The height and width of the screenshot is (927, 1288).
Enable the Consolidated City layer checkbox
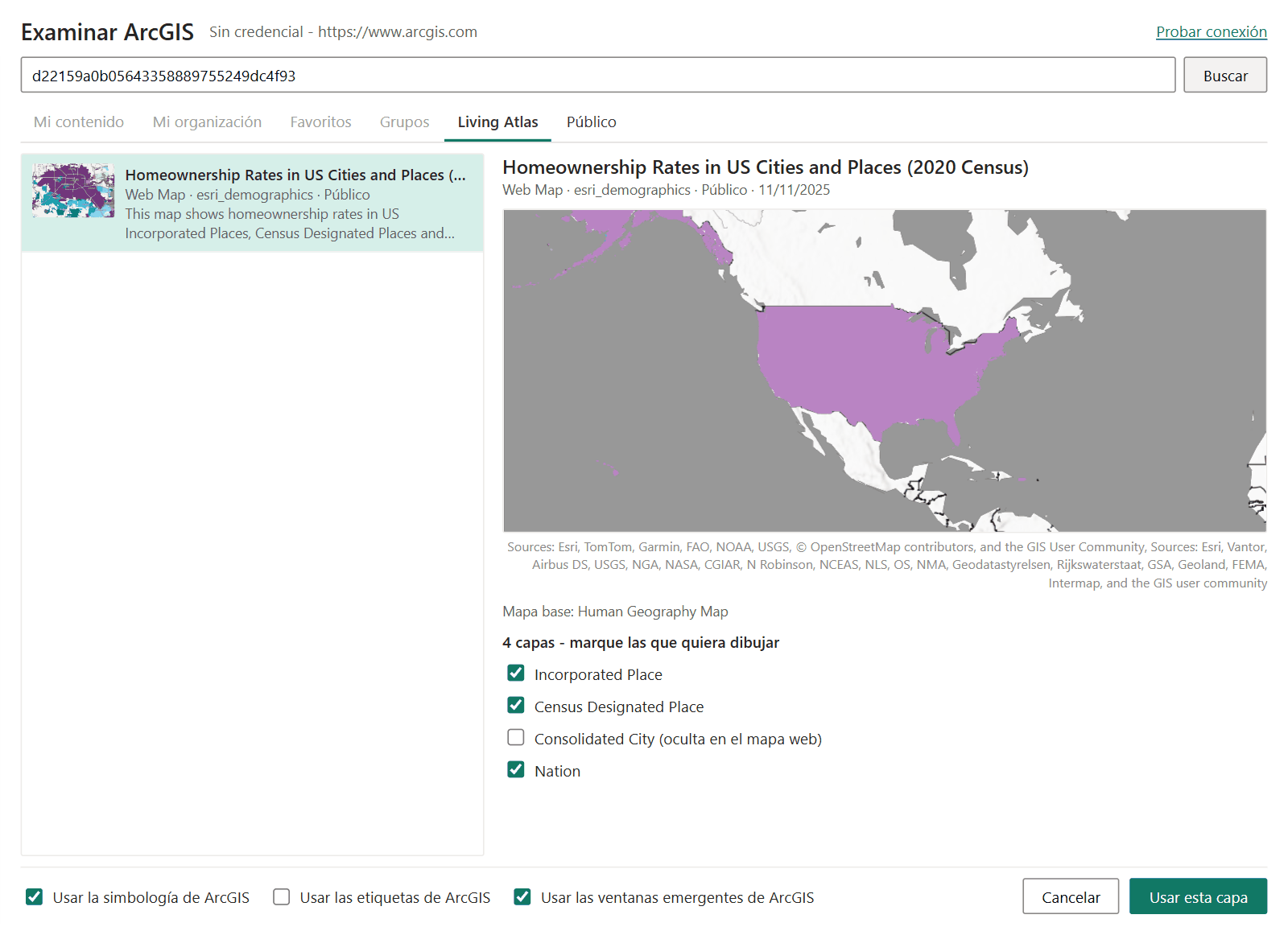[x=516, y=737]
